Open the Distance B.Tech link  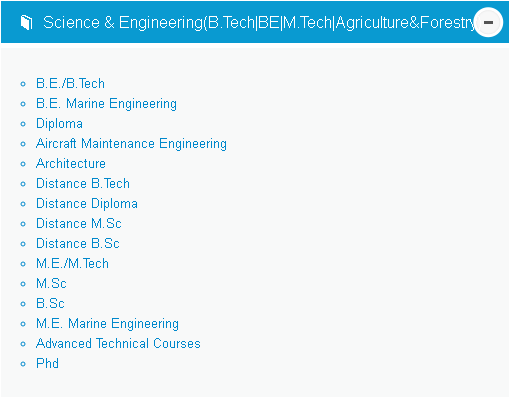point(83,184)
